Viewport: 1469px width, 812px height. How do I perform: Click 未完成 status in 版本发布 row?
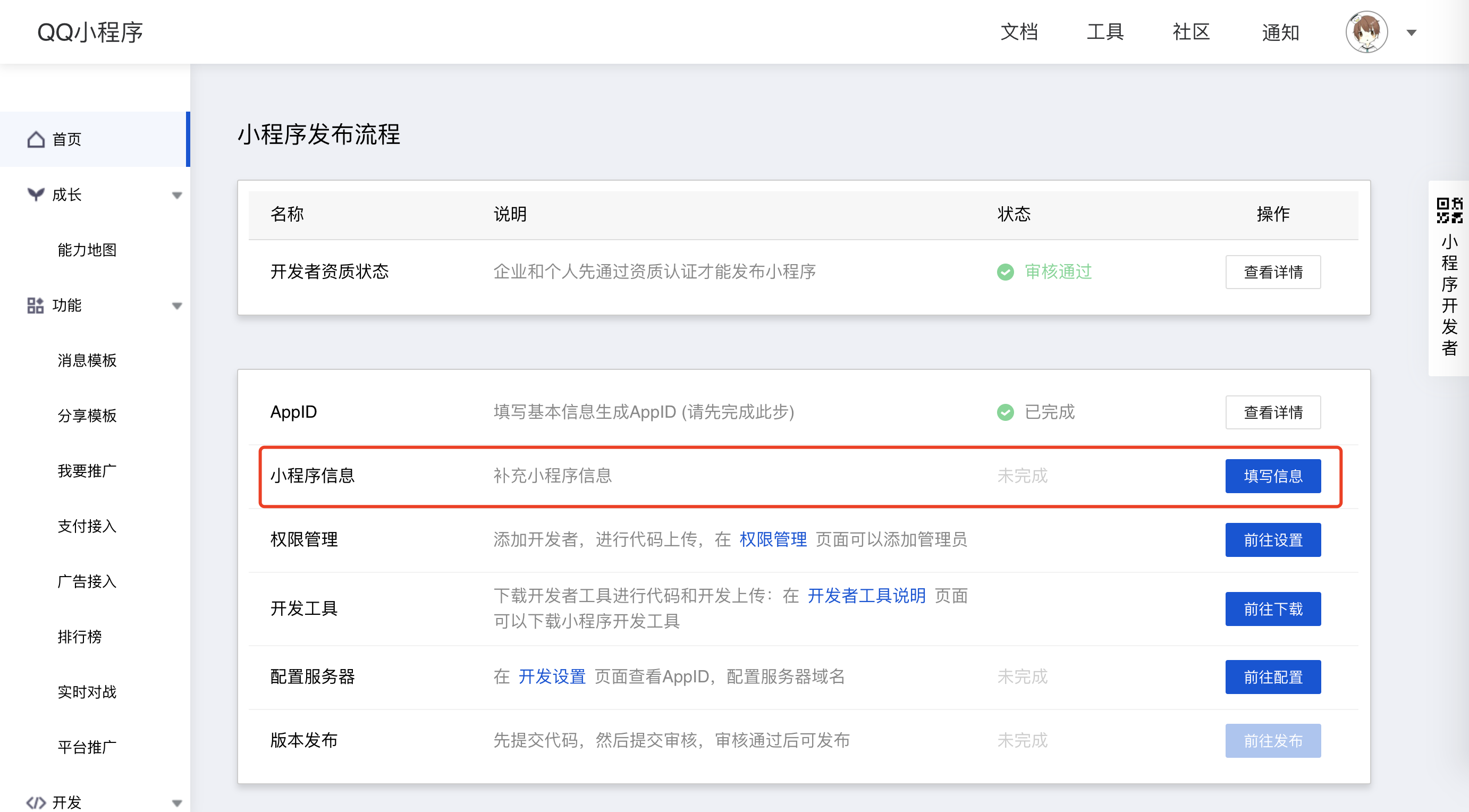[x=1022, y=741]
